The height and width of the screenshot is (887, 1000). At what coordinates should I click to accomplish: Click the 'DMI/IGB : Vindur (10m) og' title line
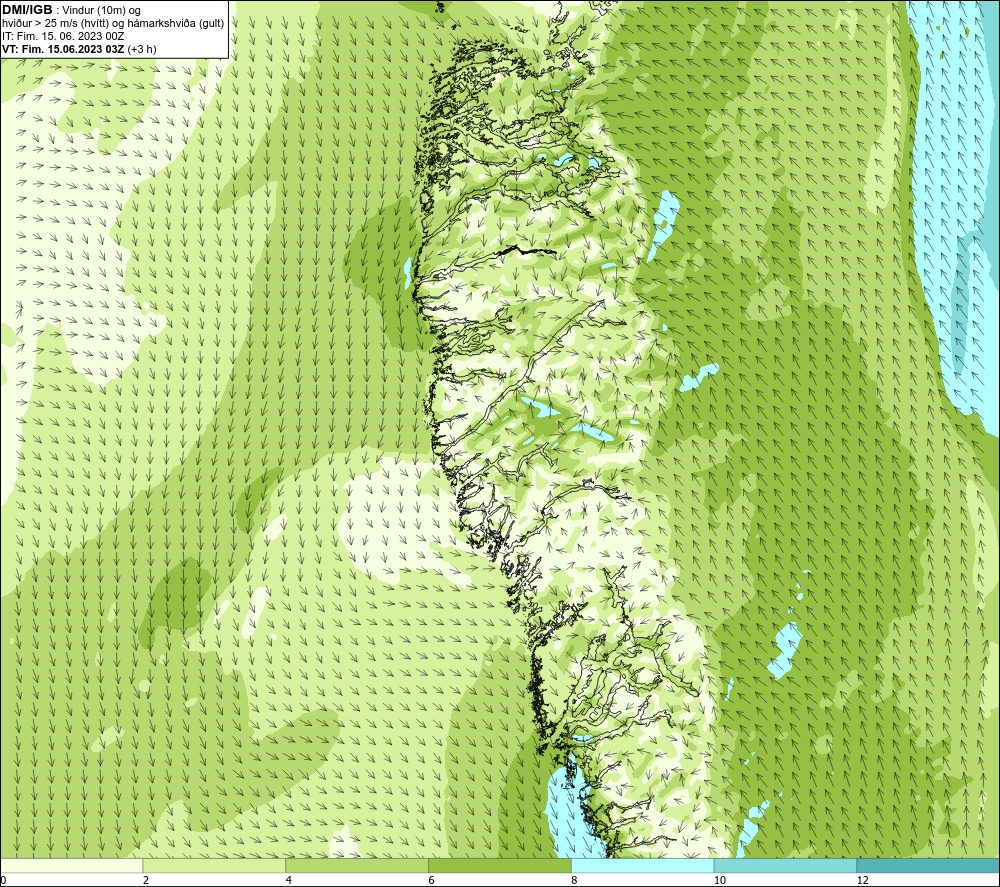tap(71, 10)
